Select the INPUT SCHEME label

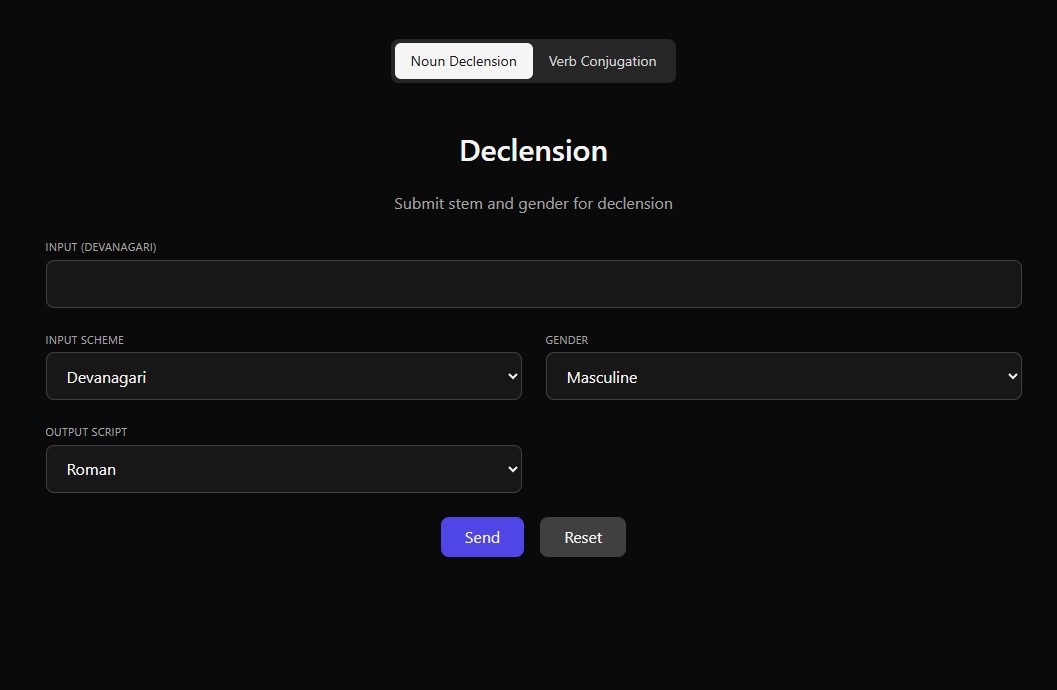pyautogui.click(x=84, y=340)
